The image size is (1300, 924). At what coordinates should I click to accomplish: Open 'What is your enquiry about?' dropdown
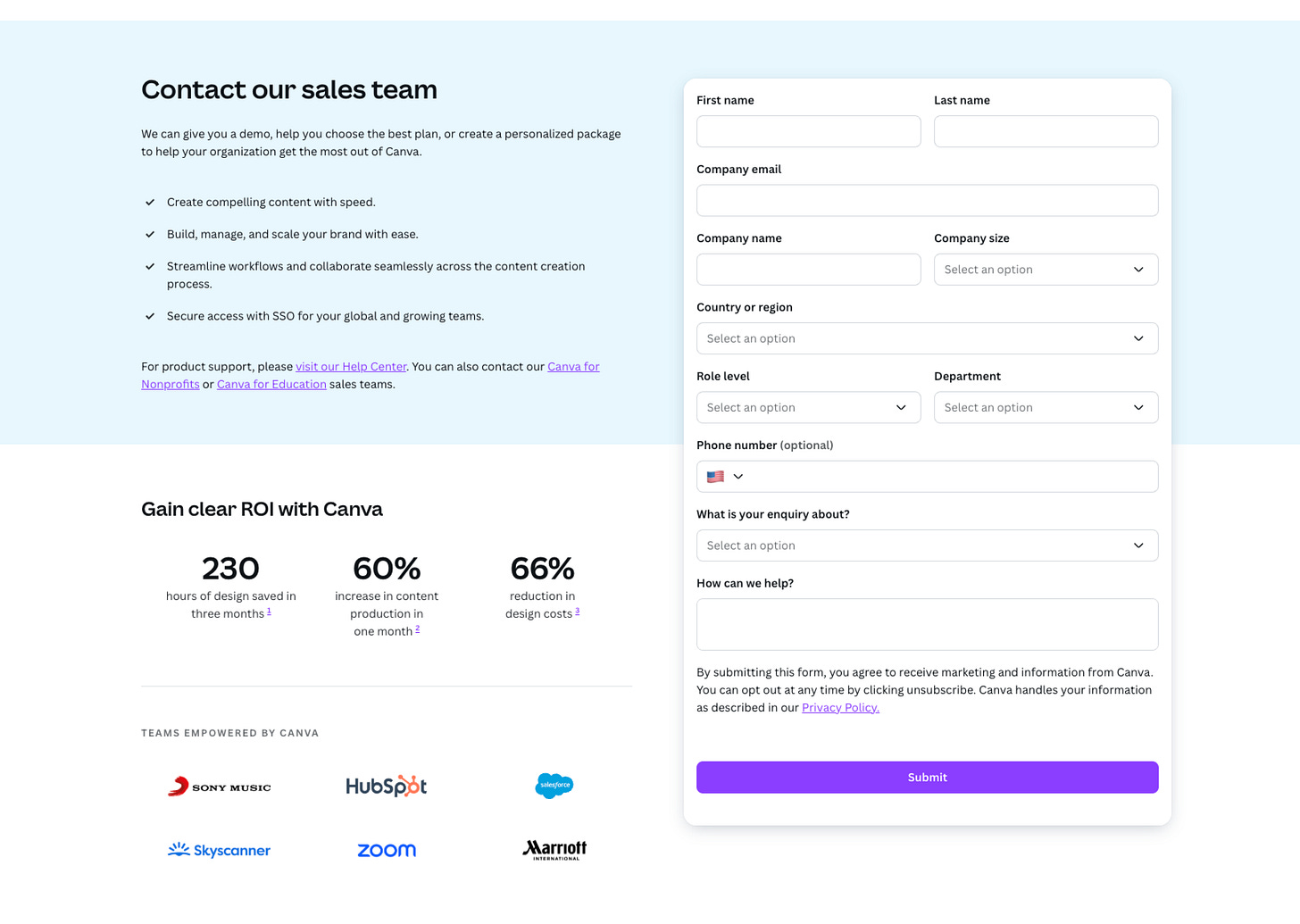tap(927, 545)
